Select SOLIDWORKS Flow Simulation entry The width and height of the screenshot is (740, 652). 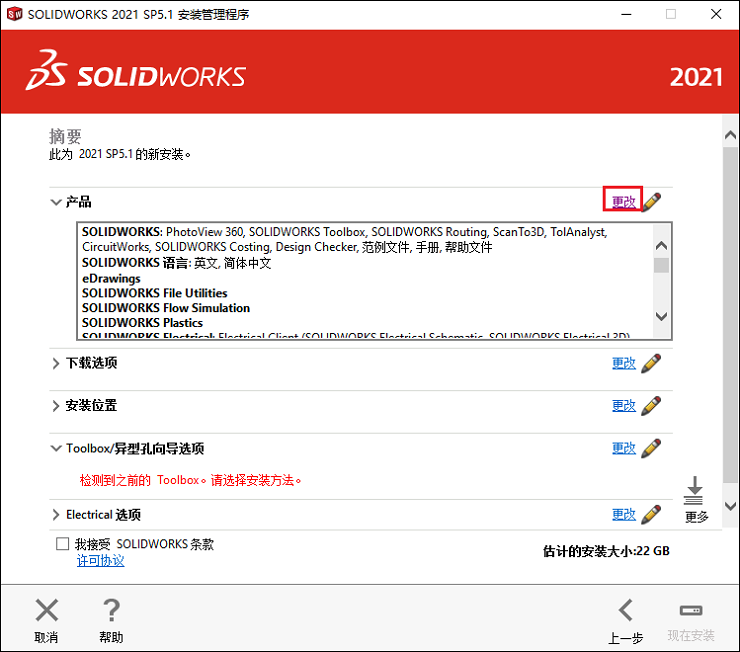pos(166,308)
